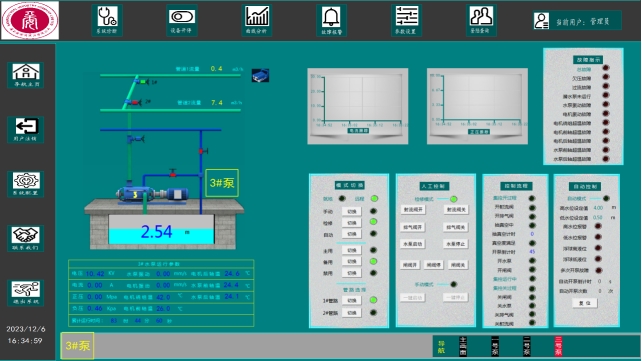Open system diagnosis stethoscope icon
The image size is (642, 361).
coord(107,20)
